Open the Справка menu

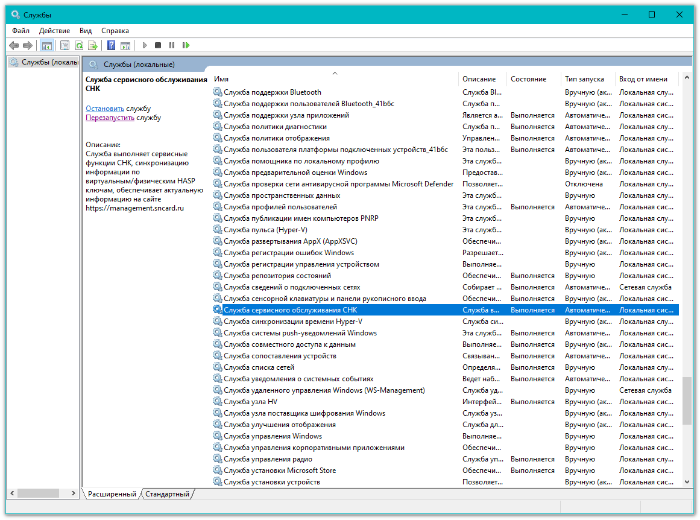coord(115,31)
